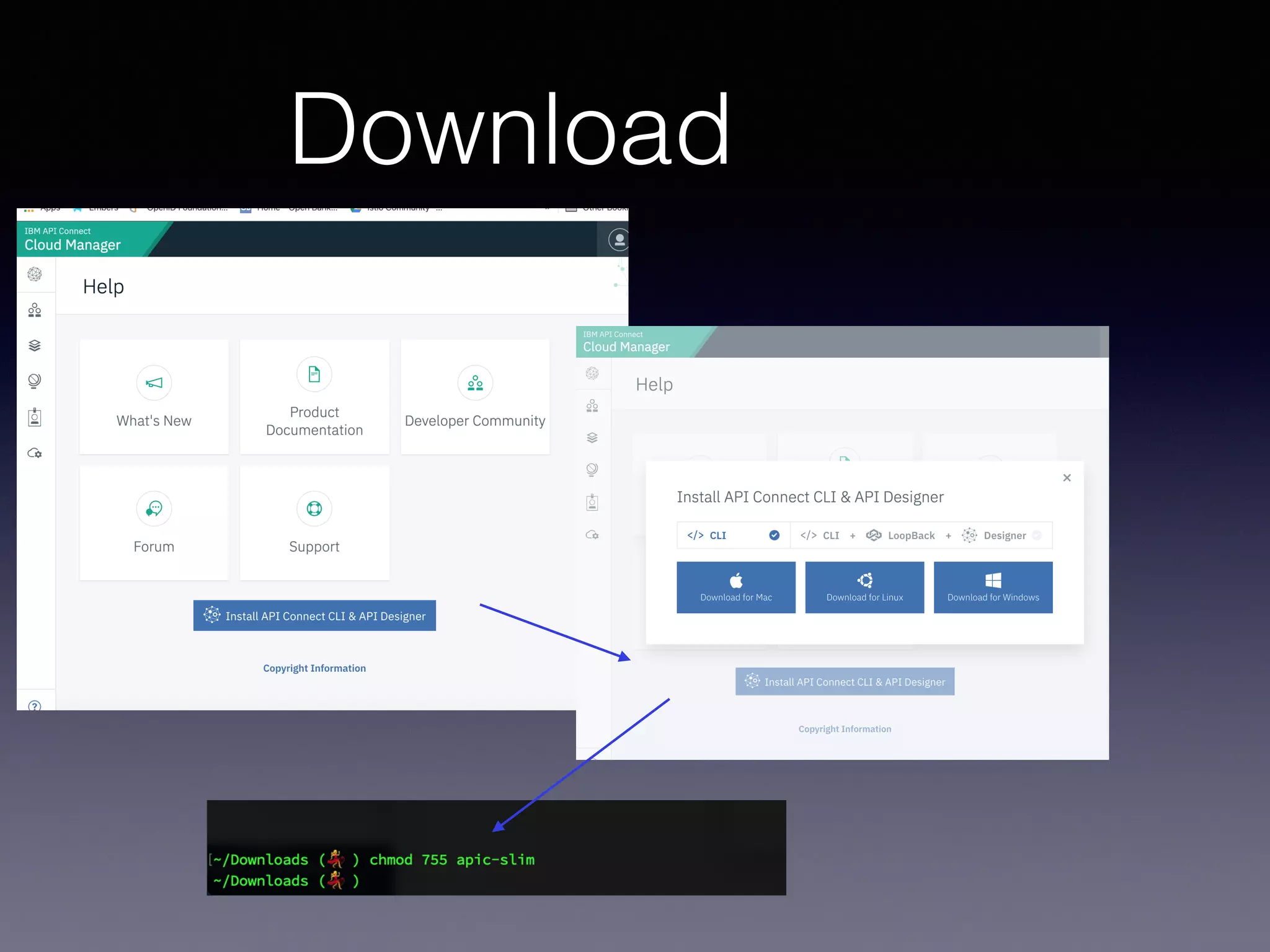1270x952 pixels.
Task: Open the Developer Community card
Action: pyautogui.click(x=475, y=397)
